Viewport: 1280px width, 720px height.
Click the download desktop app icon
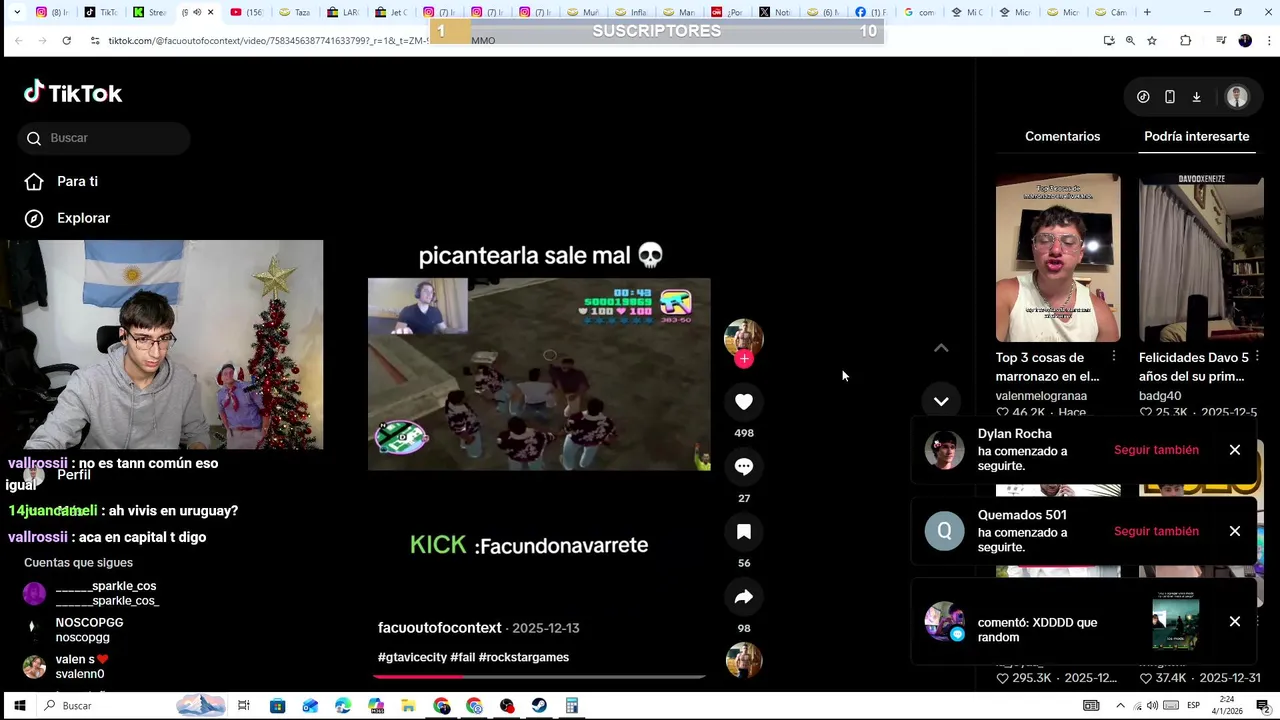pyautogui.click(x=1196, y=97)
